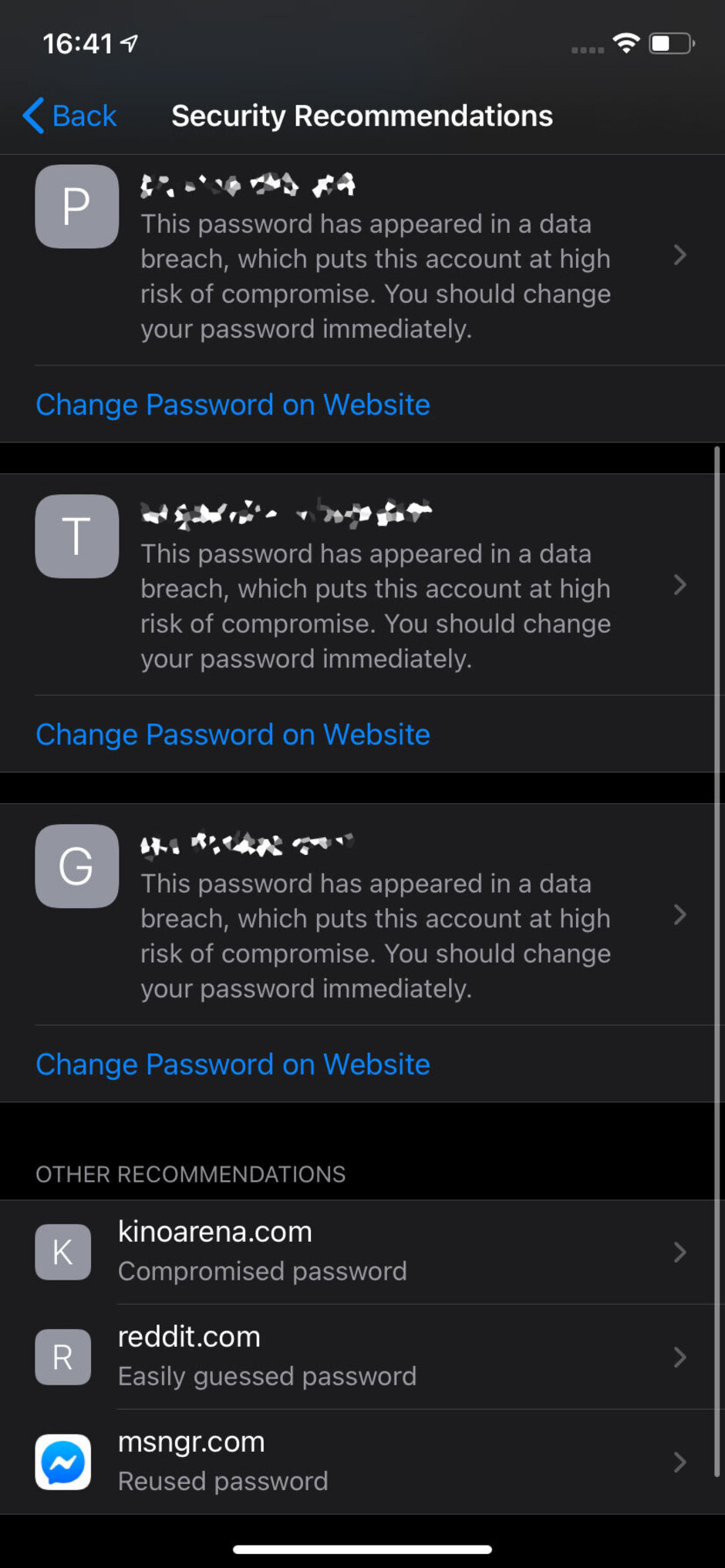Open details chevron for the T account
This screenshot has height=1568, width=725.
point(679,585)
